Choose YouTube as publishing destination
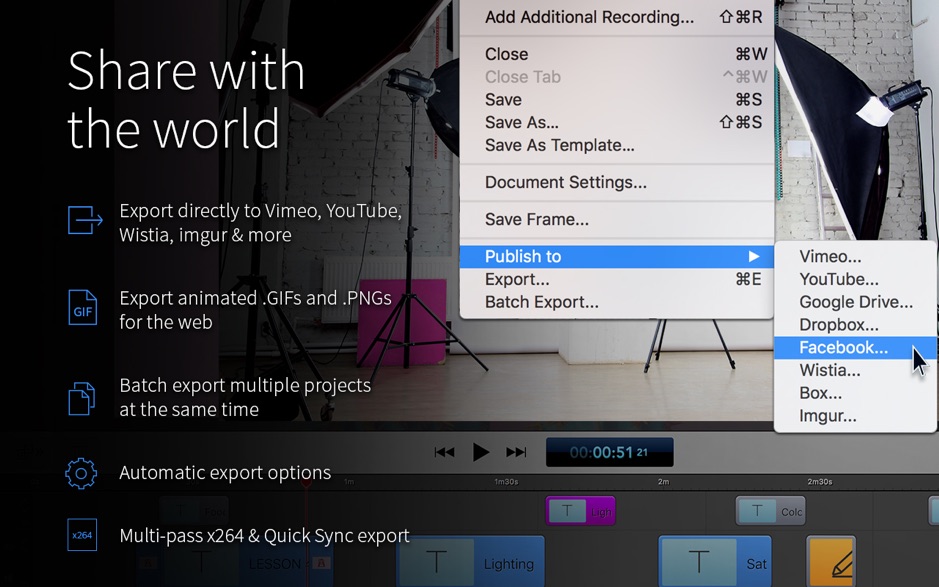The width and height of the screenshot is (939, 587). [841, 279]
